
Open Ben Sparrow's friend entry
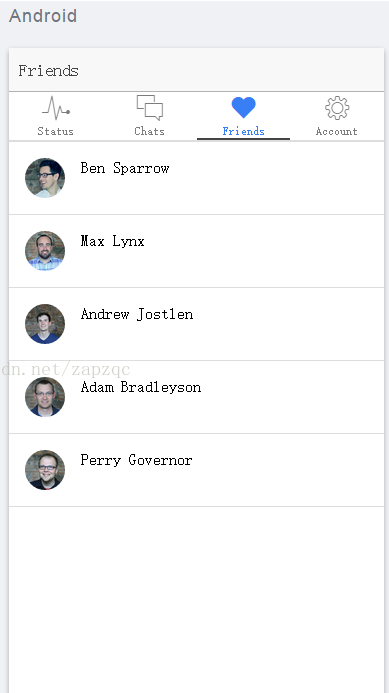(196, 178)
